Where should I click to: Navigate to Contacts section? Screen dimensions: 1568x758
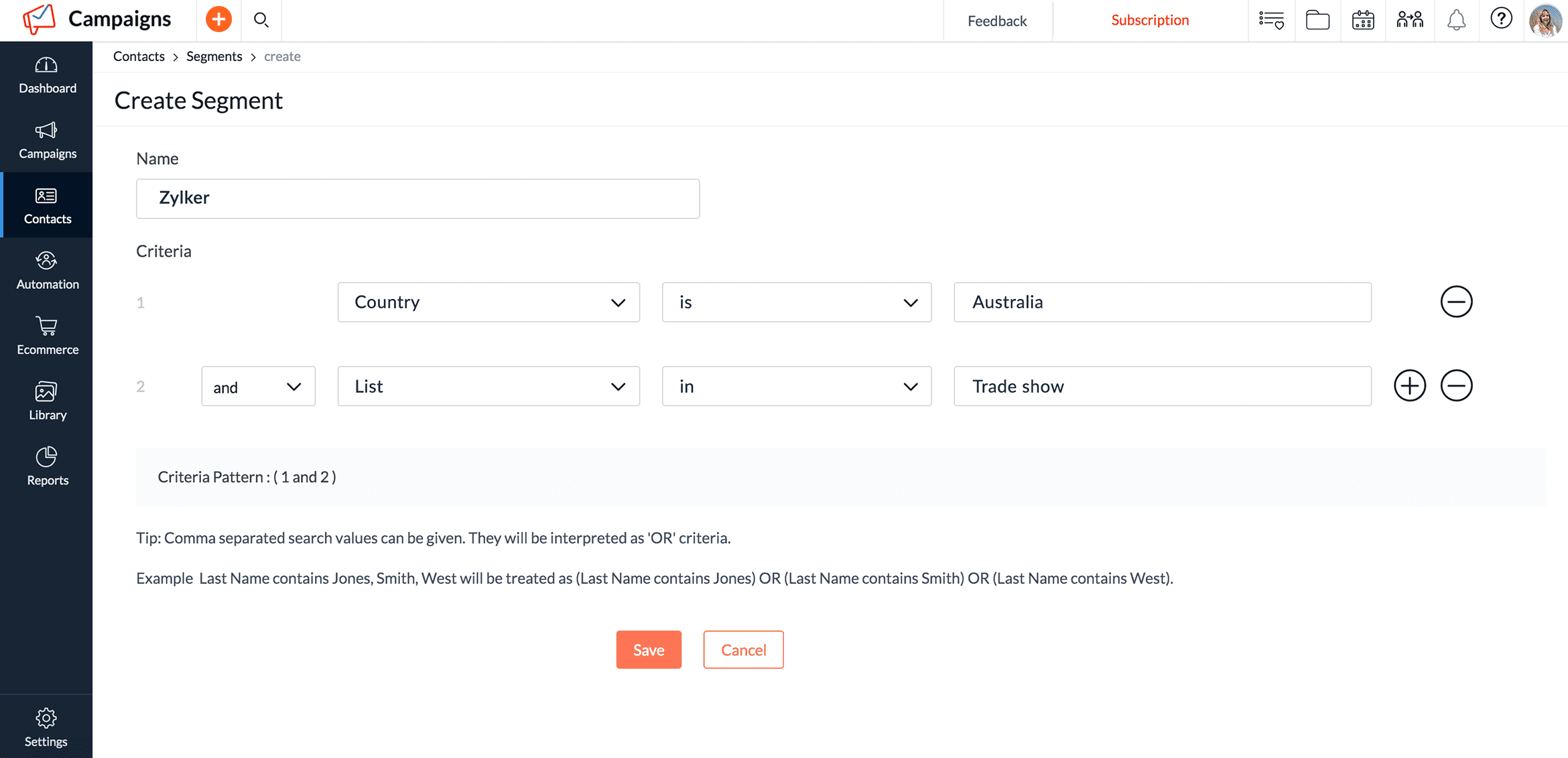coord(46,206)
